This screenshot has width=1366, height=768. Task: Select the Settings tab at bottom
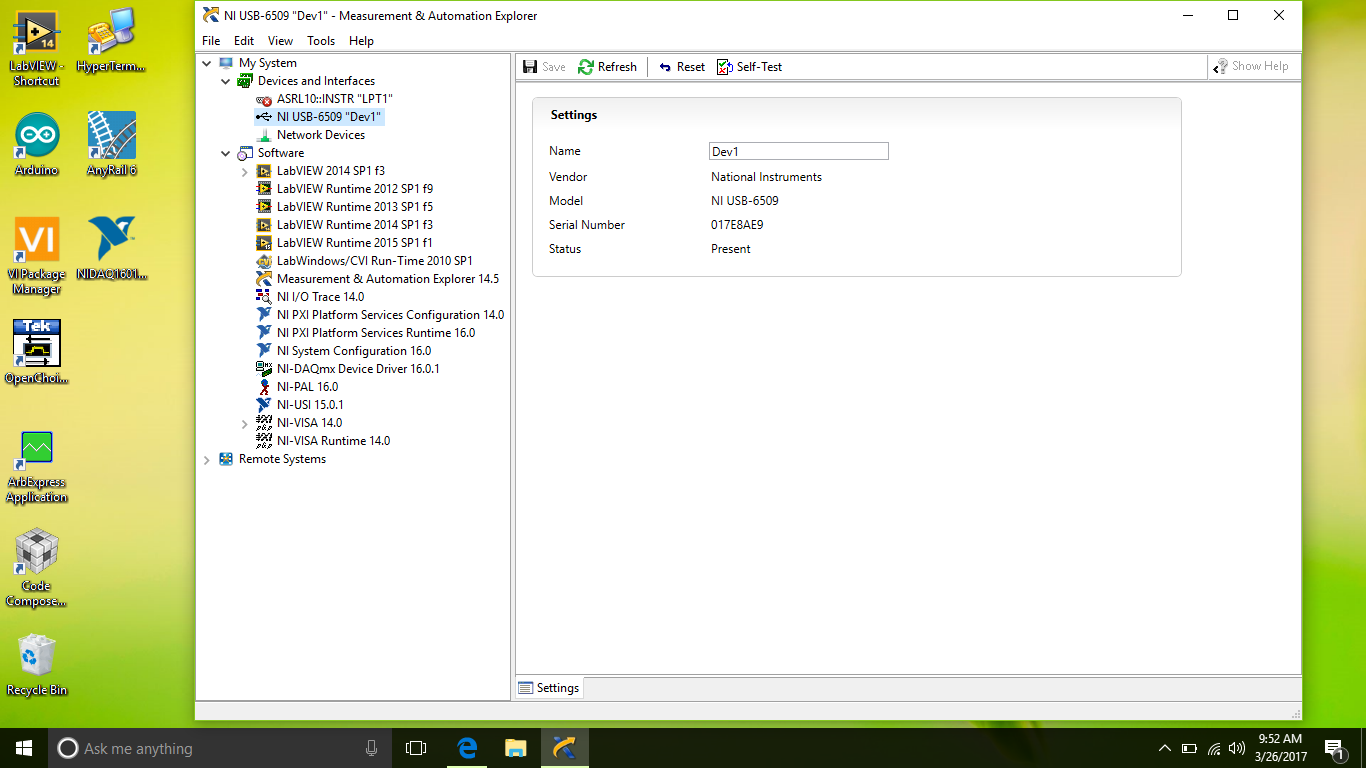point(549,688)
